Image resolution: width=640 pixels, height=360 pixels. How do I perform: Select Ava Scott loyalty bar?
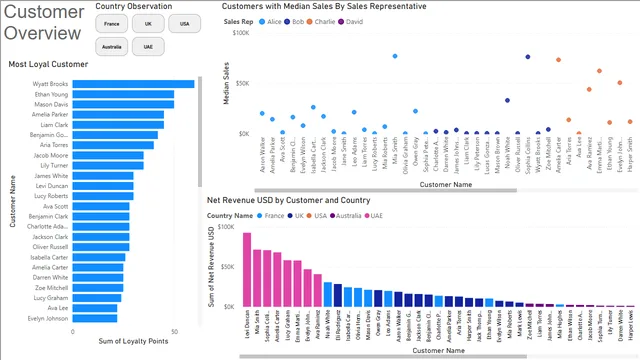click(x=101, y=207)
